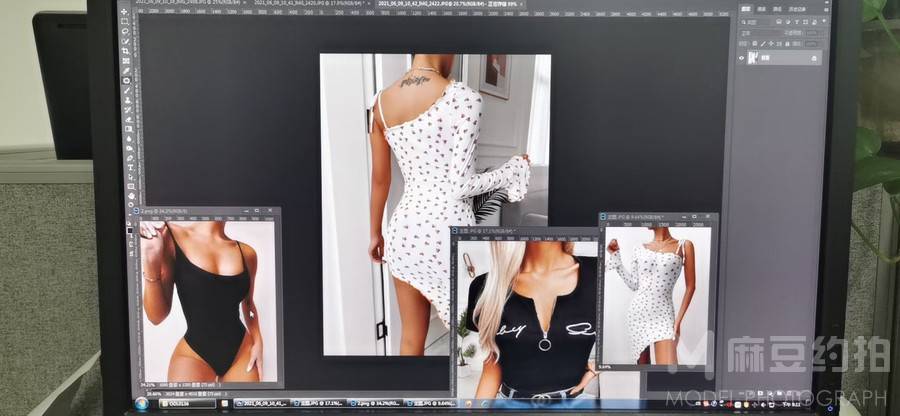Switch to the Paths panel tab
The image size is (900, 416).
[x=777, y=9]
